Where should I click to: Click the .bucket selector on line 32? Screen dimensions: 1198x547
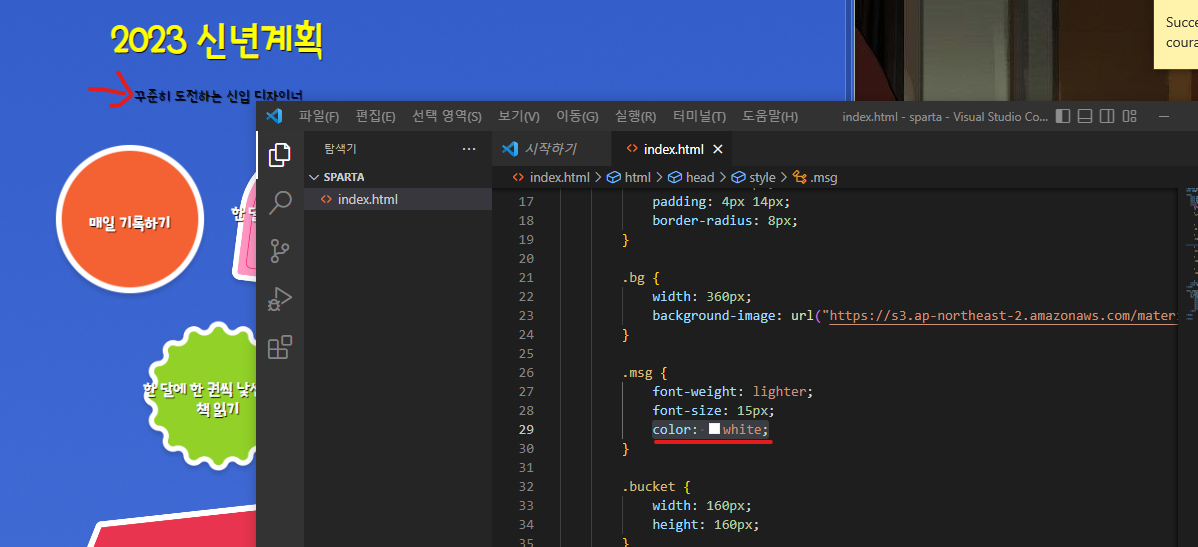pyautogui.click(x=651, y=487)
